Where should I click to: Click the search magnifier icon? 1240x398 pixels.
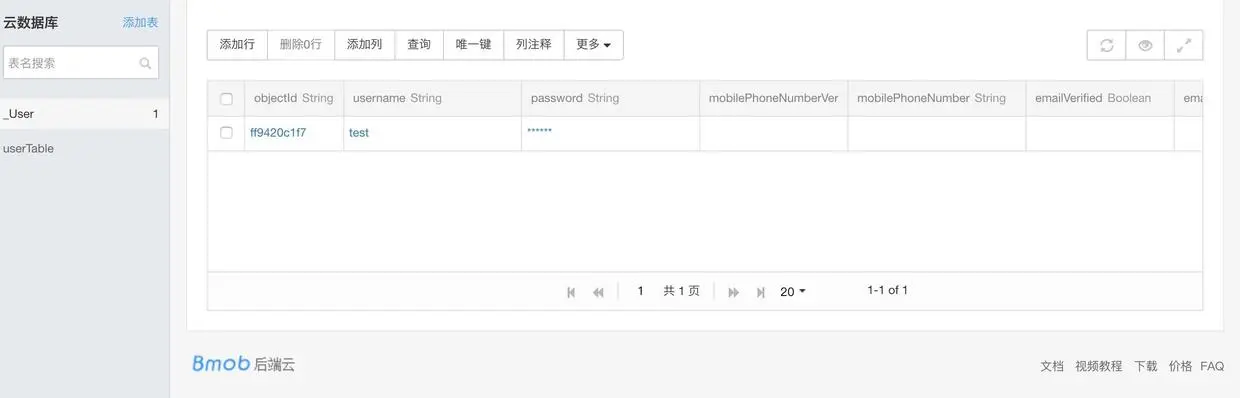[146, 63]
